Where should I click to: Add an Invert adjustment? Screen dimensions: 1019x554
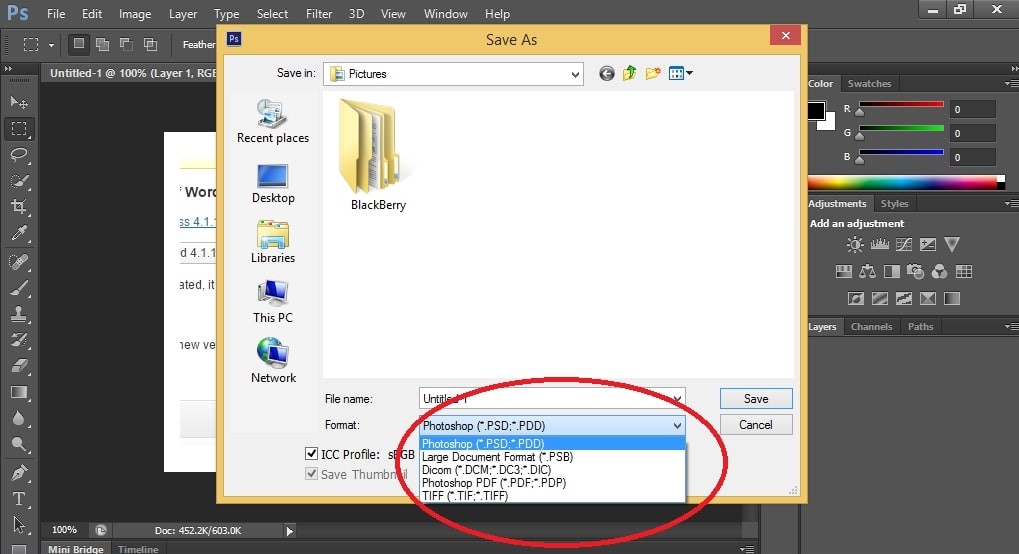[x=856, y=298]
